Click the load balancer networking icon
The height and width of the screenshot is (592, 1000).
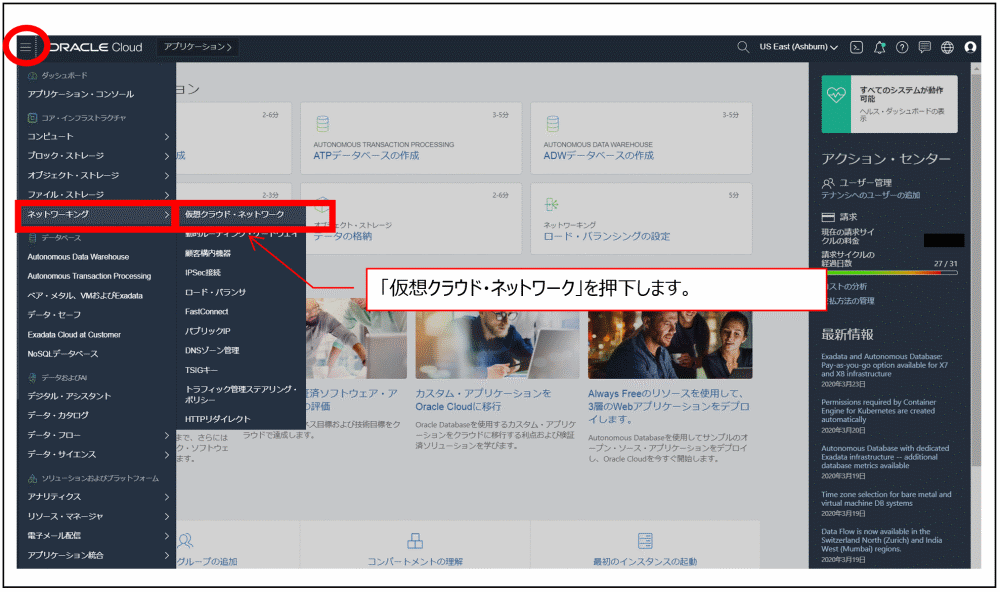coord(552,204)
